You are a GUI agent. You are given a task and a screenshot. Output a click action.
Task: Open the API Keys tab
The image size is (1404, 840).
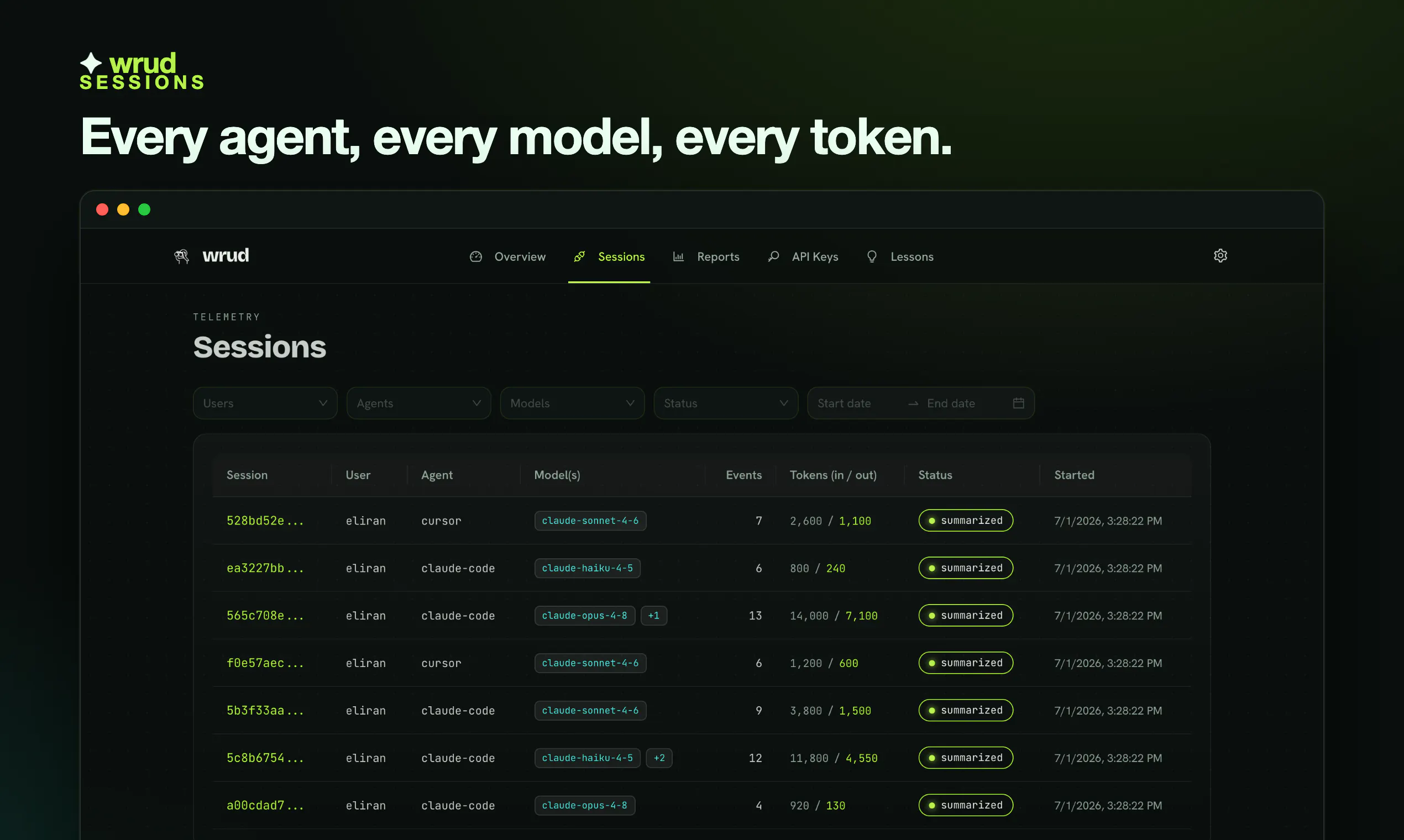[803, 256]
